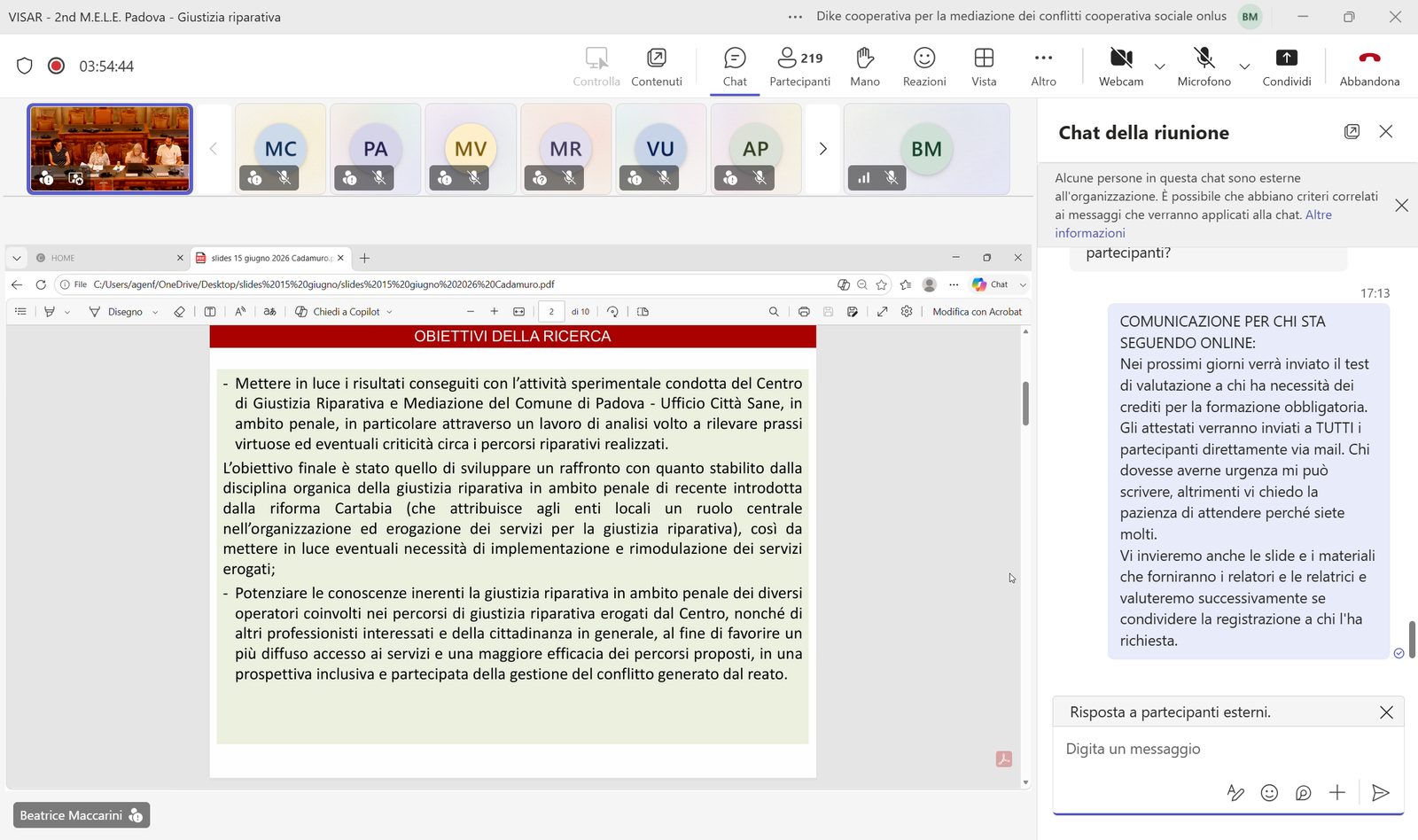Send the chat message
Image resolution: width=1418 pixels, height=840 pixels.
pyautogui.click(x=1380, y=793)
